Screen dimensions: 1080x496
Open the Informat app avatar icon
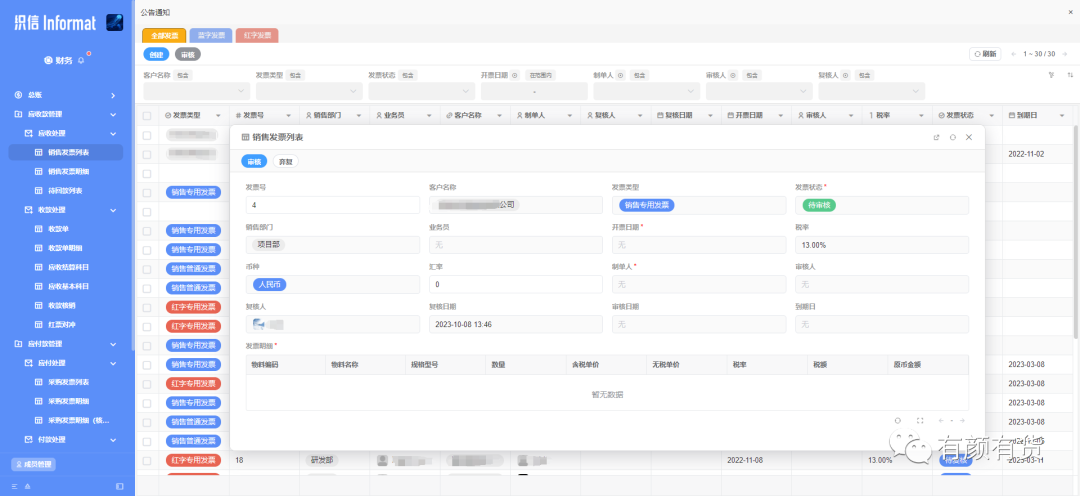coord(114,22)
